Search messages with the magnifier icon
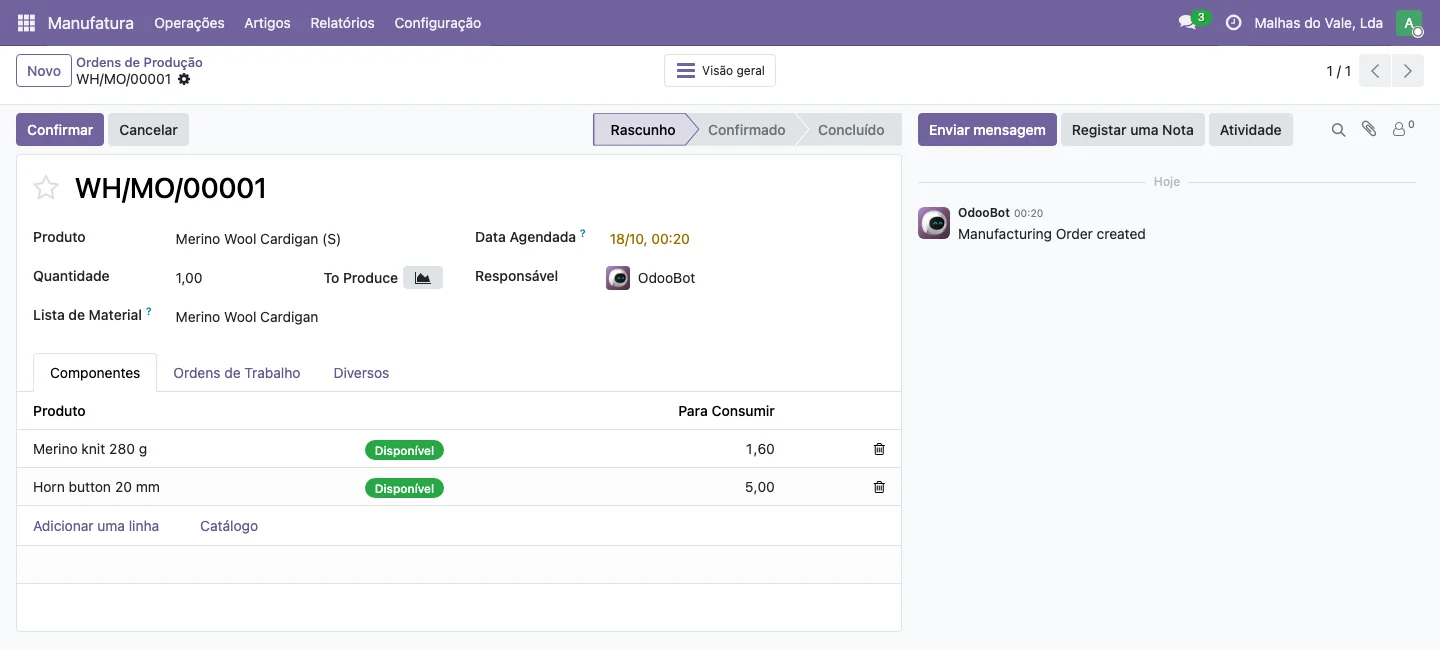1440x650 pixels. pos(1338,130)
